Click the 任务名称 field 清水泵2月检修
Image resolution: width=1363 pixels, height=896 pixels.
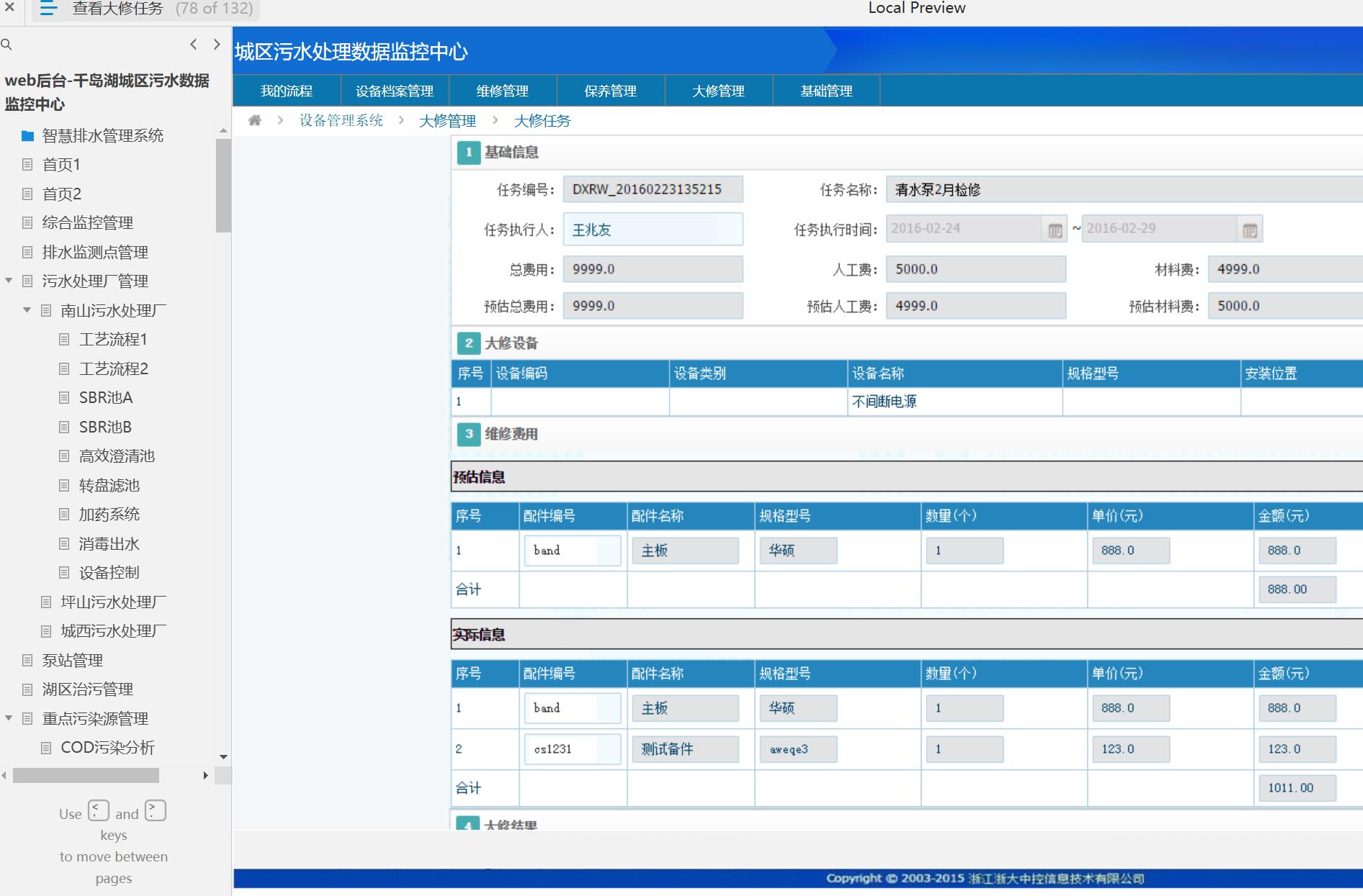pyautogui.click(x=1124, y=189)
